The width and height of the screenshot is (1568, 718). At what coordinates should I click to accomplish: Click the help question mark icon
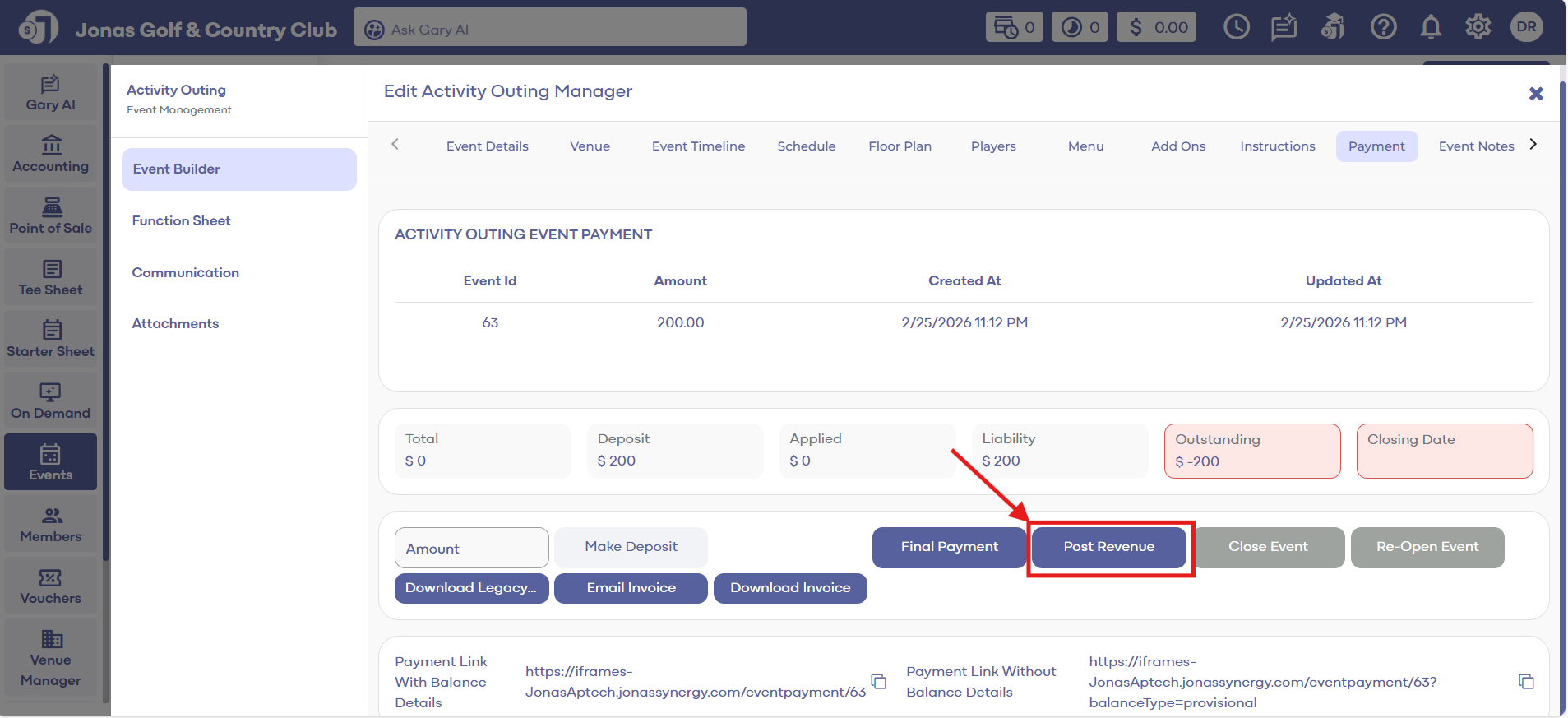click(x=1383, y=27)
